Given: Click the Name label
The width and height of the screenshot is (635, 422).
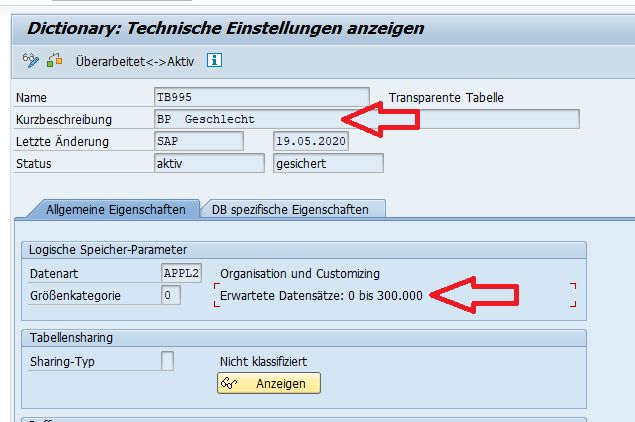Looking at the screenshot, I should (x=31, y=98).
